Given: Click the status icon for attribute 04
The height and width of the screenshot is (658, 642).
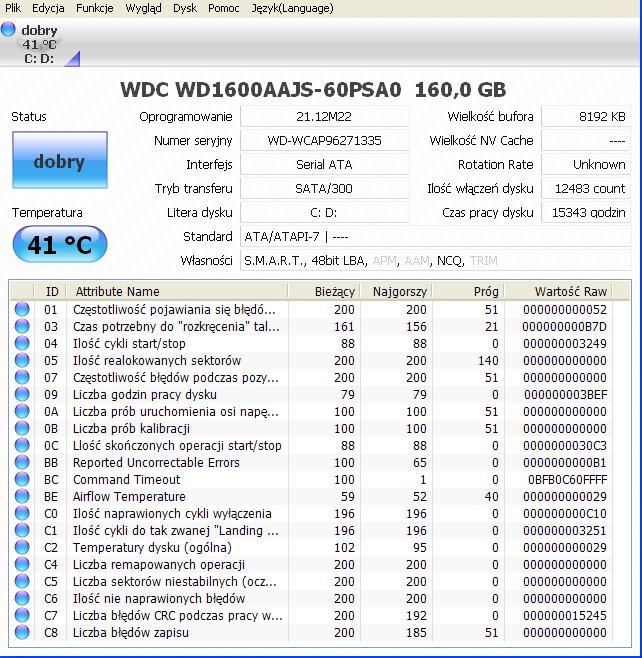Looking at the screenshot, I should click(22, 343).
